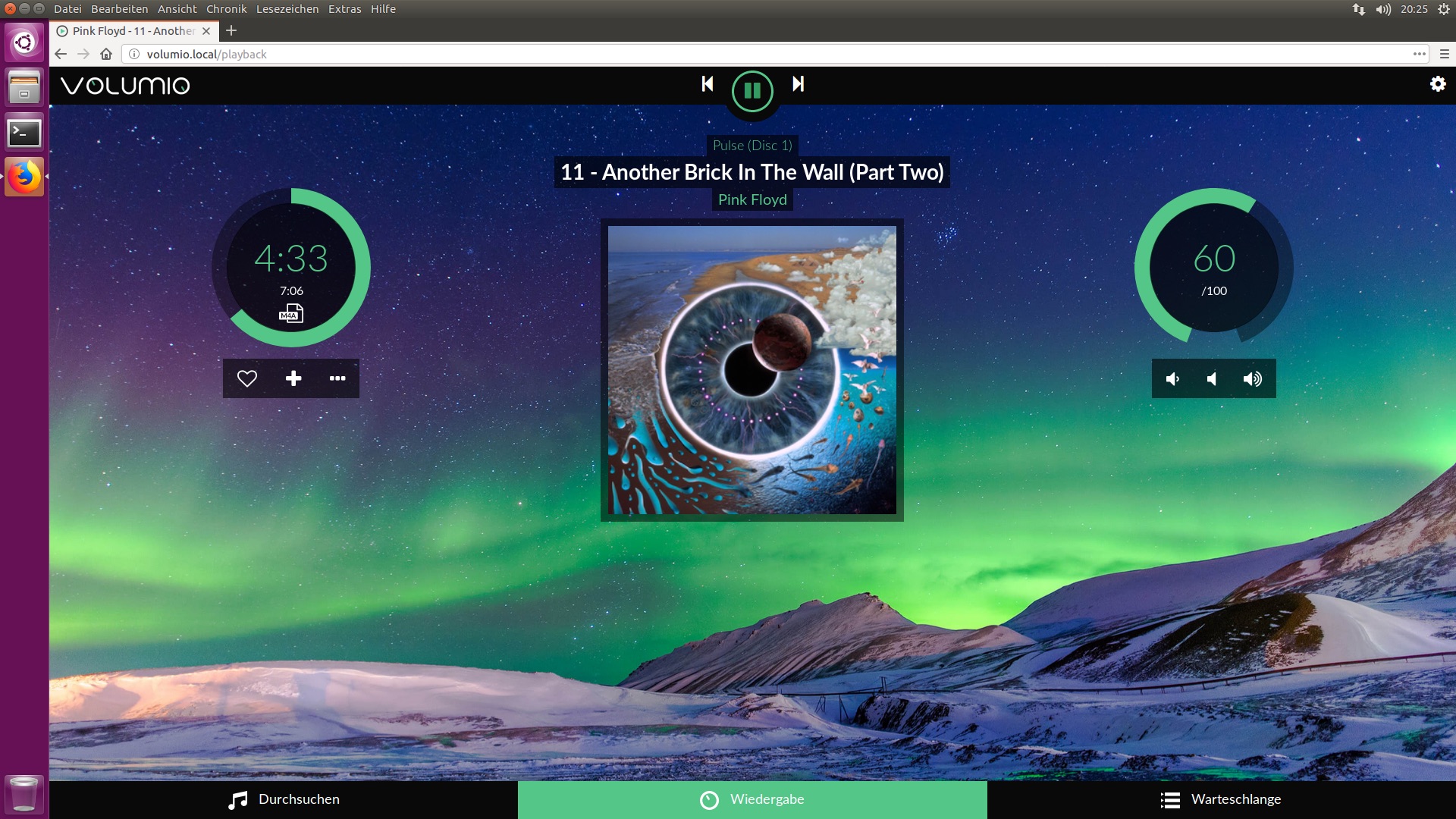Image resolution: width=1456 pixels, height=819 pixels.
Task: Open Firefox hamburger menu
Action: tap(1444, 54)
